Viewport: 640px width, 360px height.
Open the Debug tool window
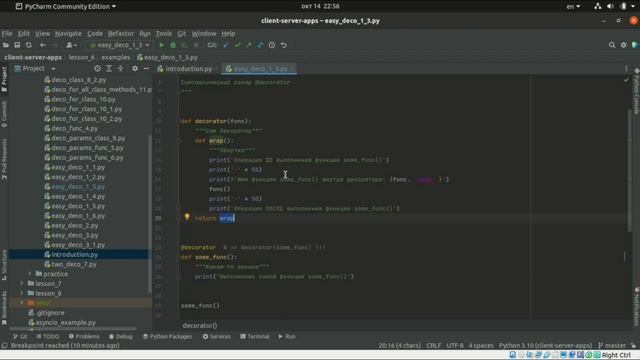click(121, 336)
